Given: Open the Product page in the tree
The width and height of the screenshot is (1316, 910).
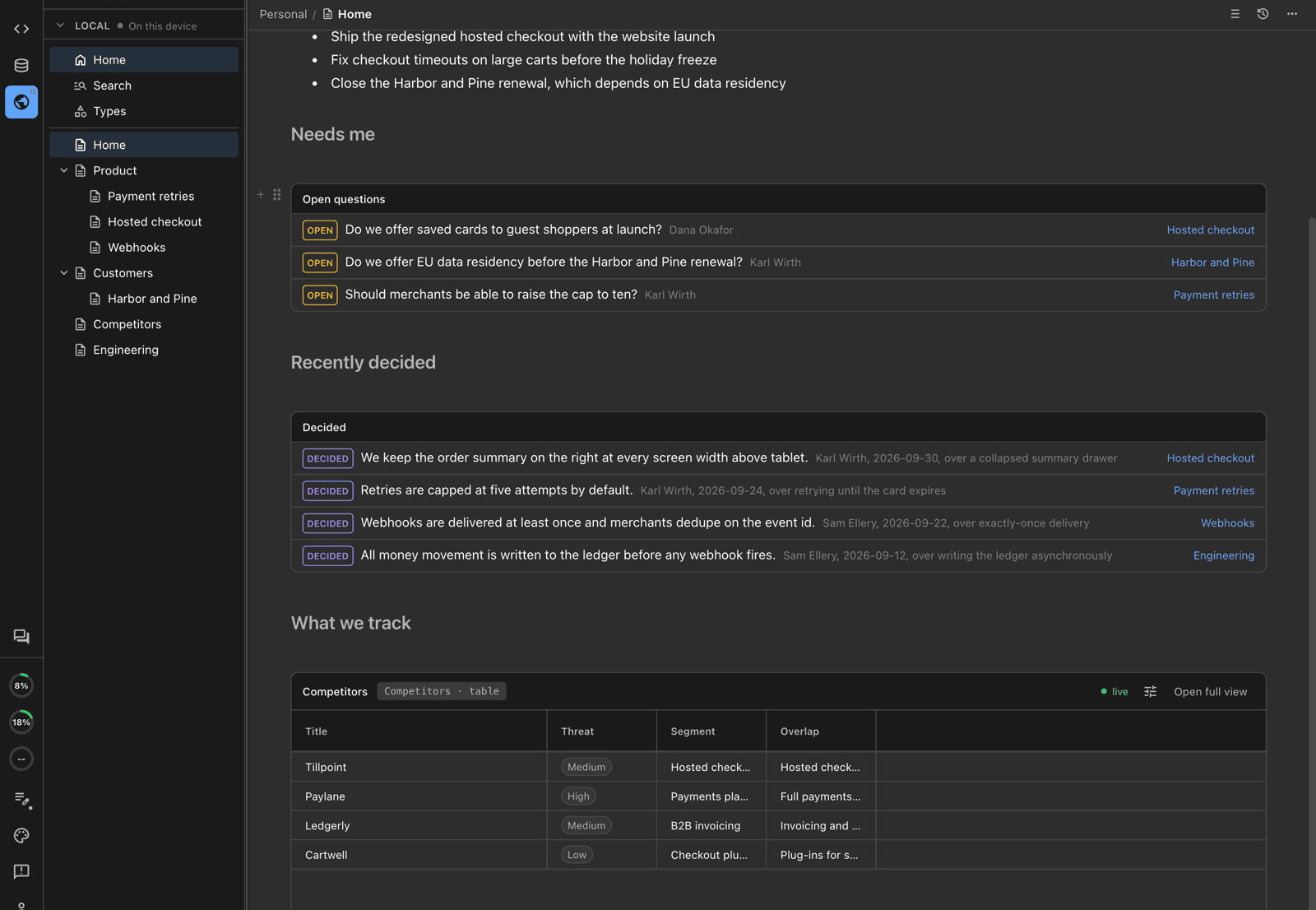Looking at the screenshot, I should [114, 170].
